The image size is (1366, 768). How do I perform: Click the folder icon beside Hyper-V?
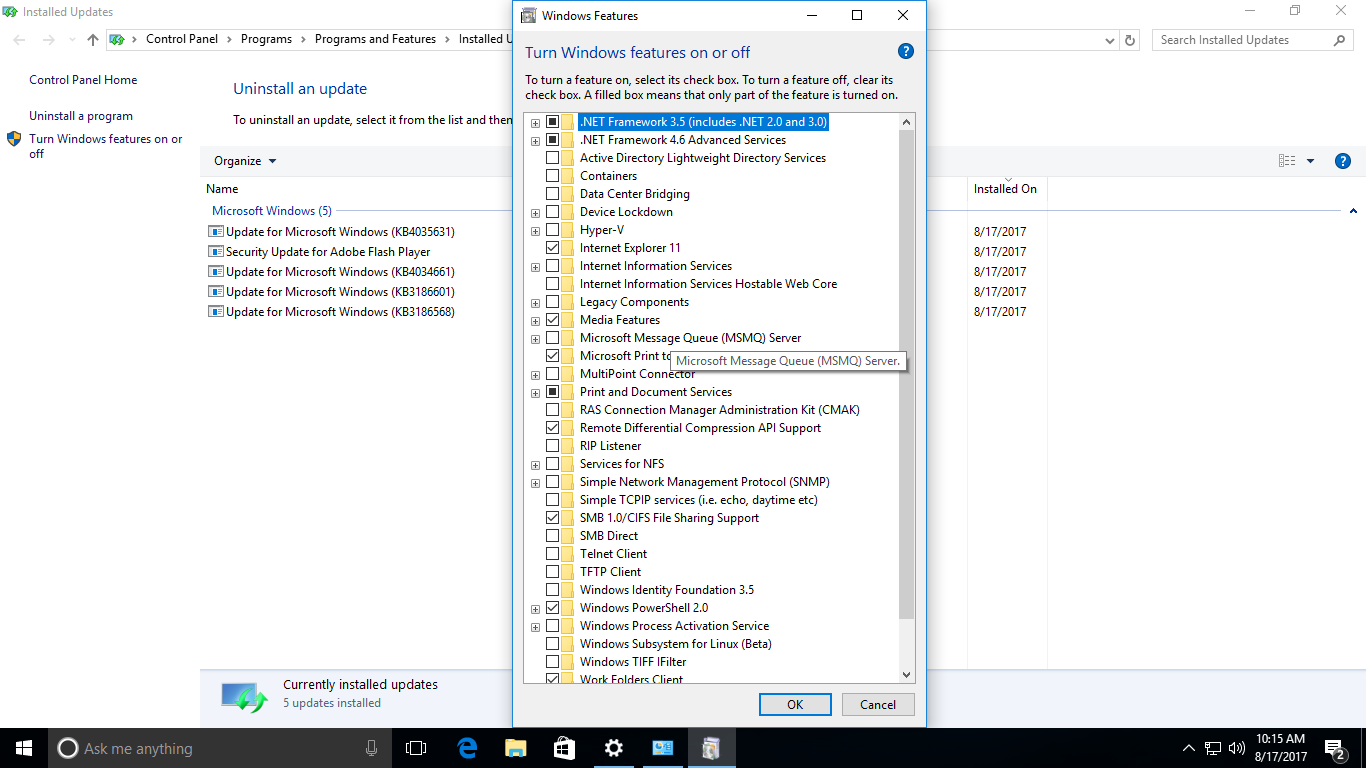coord(569,230)
